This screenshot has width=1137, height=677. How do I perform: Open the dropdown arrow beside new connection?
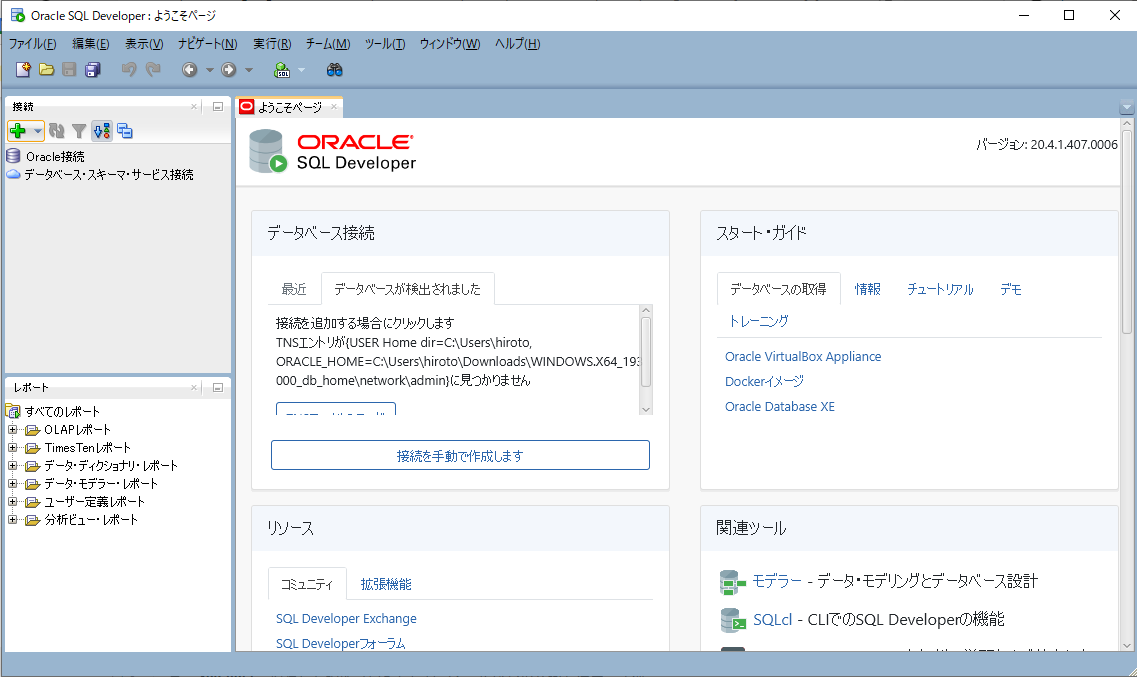tap(38, 131)
